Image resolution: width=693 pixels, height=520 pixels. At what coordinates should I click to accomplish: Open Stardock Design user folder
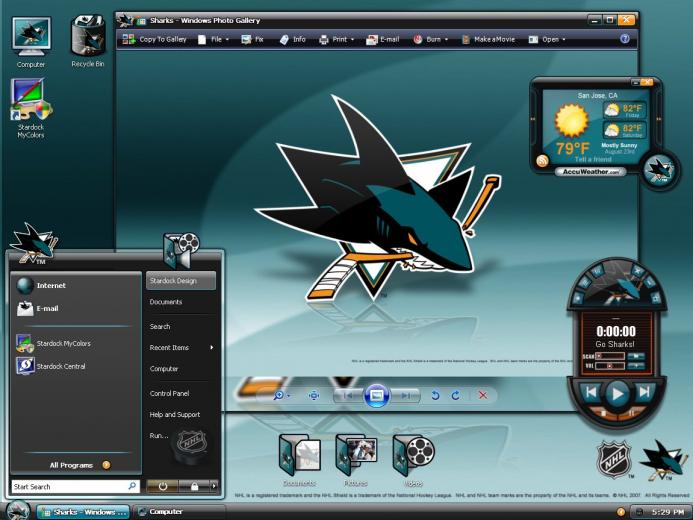click(181, 281)
